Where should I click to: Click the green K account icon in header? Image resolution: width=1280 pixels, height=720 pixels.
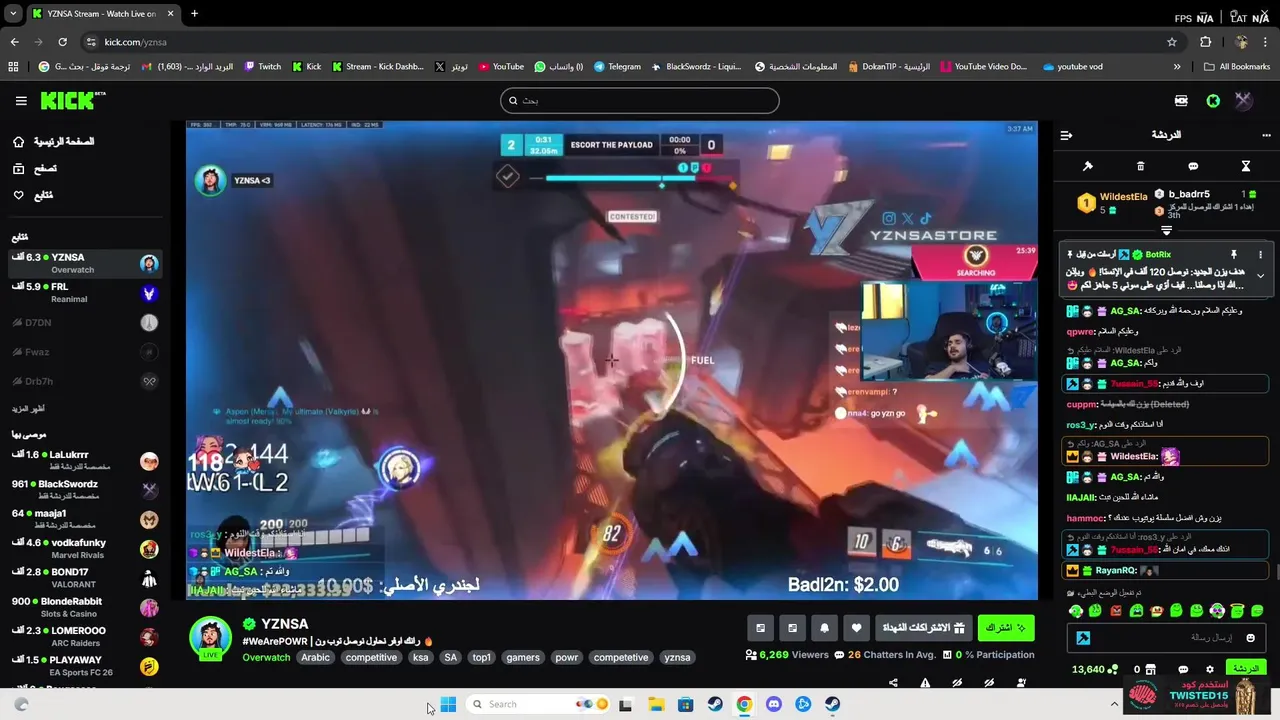click(1213, 101)
